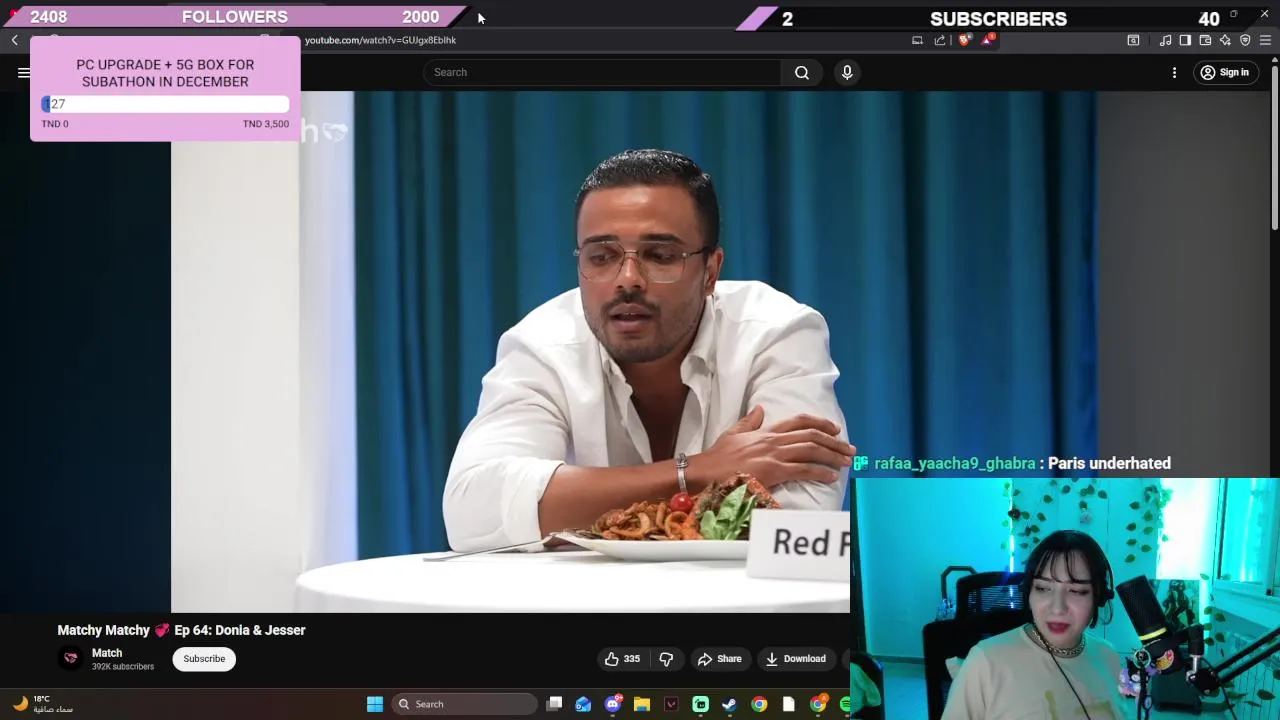
Task: Click the 392K subscribers text
Action: tap(123, 667)
